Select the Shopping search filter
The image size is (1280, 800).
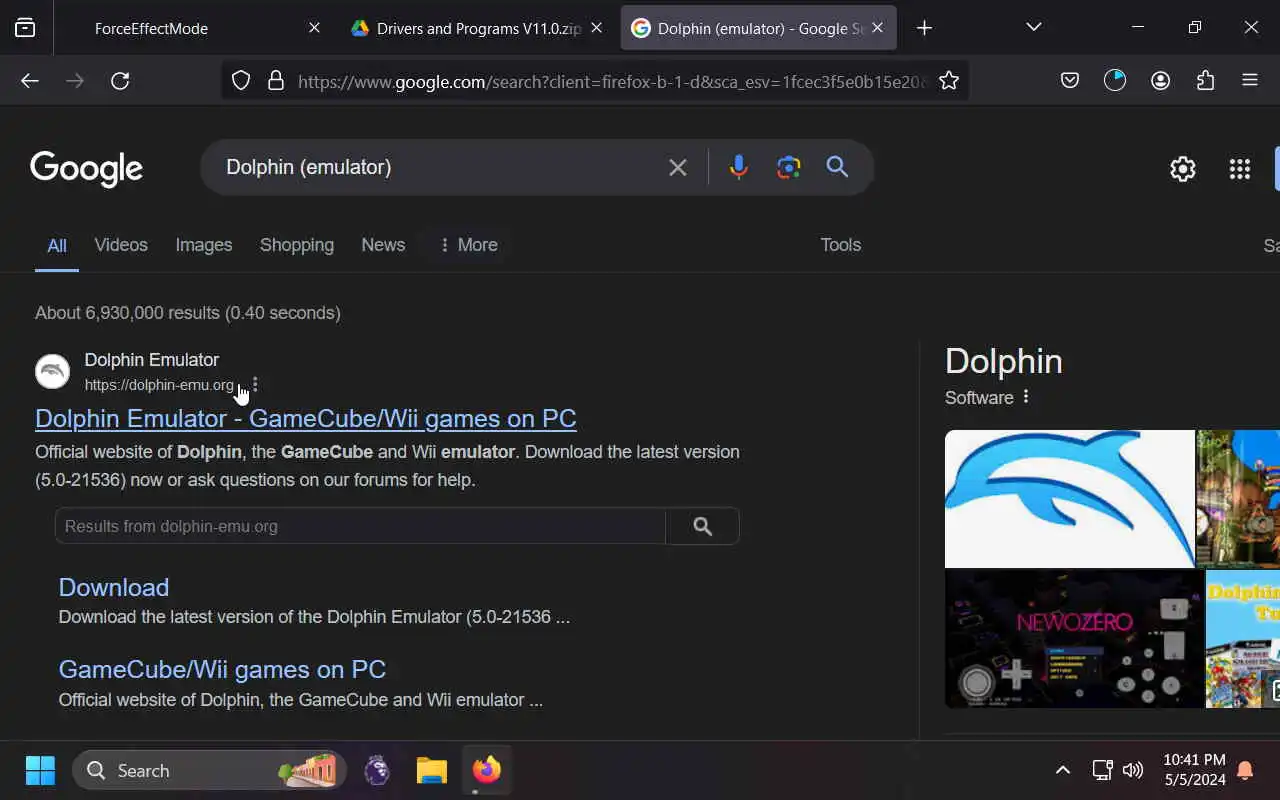click(x=297, y=245)
